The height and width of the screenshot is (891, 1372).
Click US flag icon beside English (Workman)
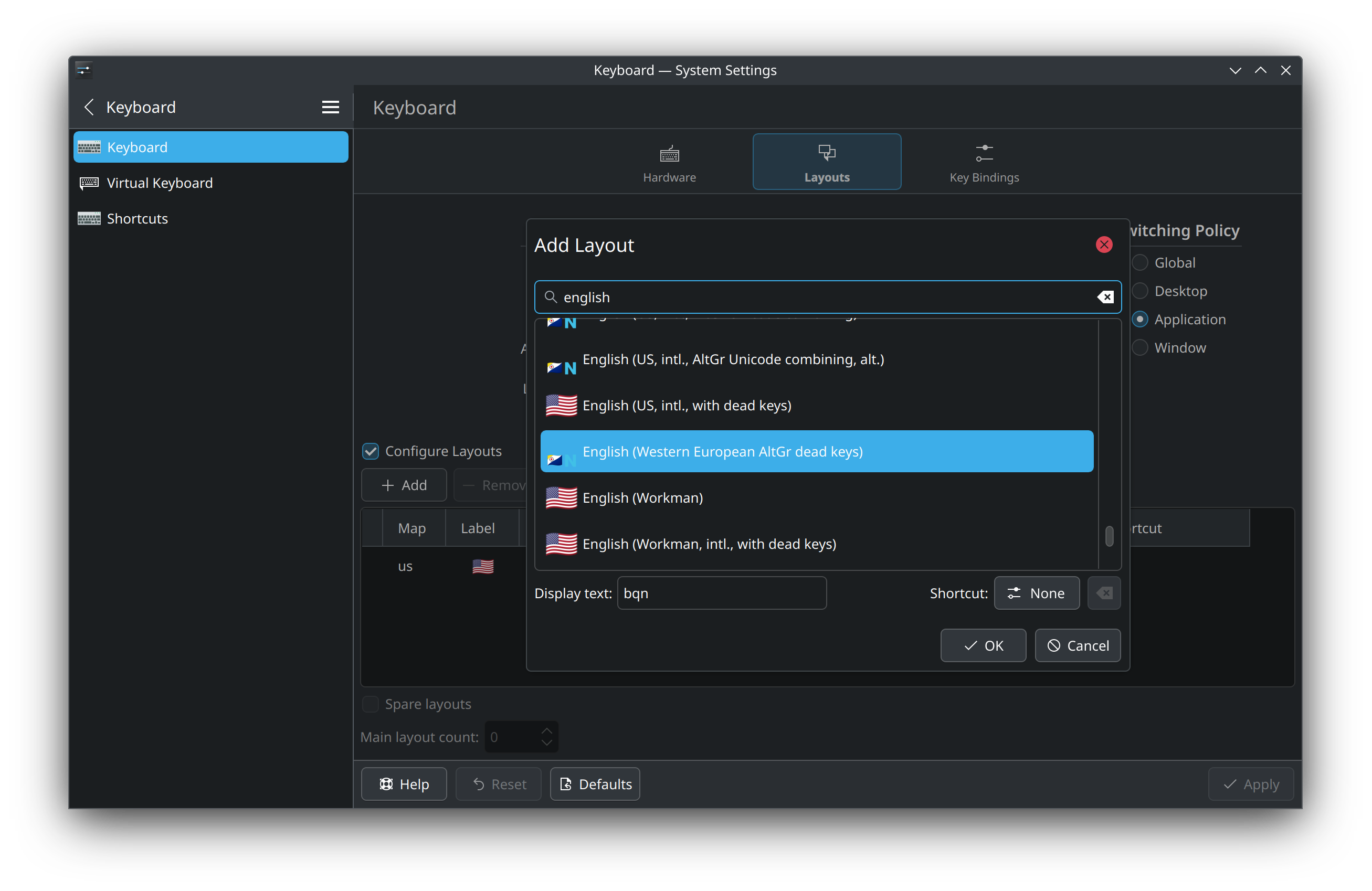[x=562, y=498]
